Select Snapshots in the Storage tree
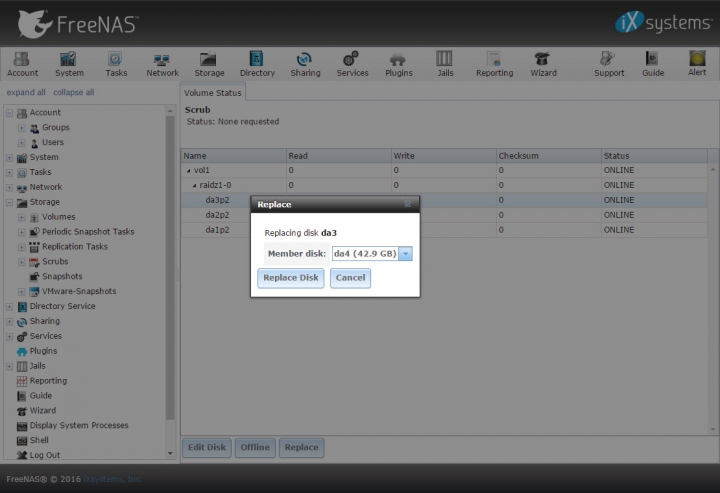Image resolution: width=720 pixels, height=493 pixels. tap(62, 276)
